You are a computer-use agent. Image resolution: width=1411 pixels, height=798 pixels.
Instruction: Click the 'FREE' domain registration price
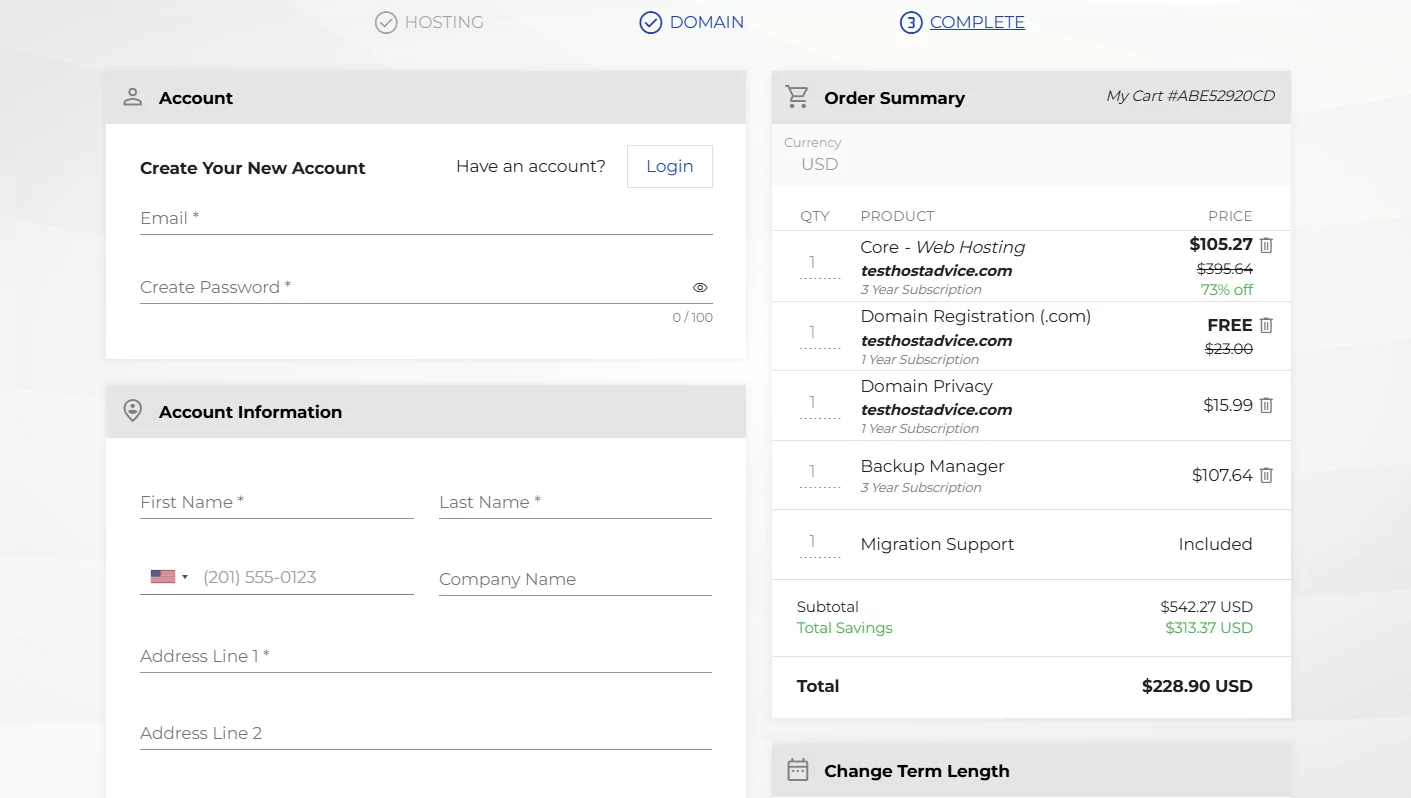pos(1230,325)
